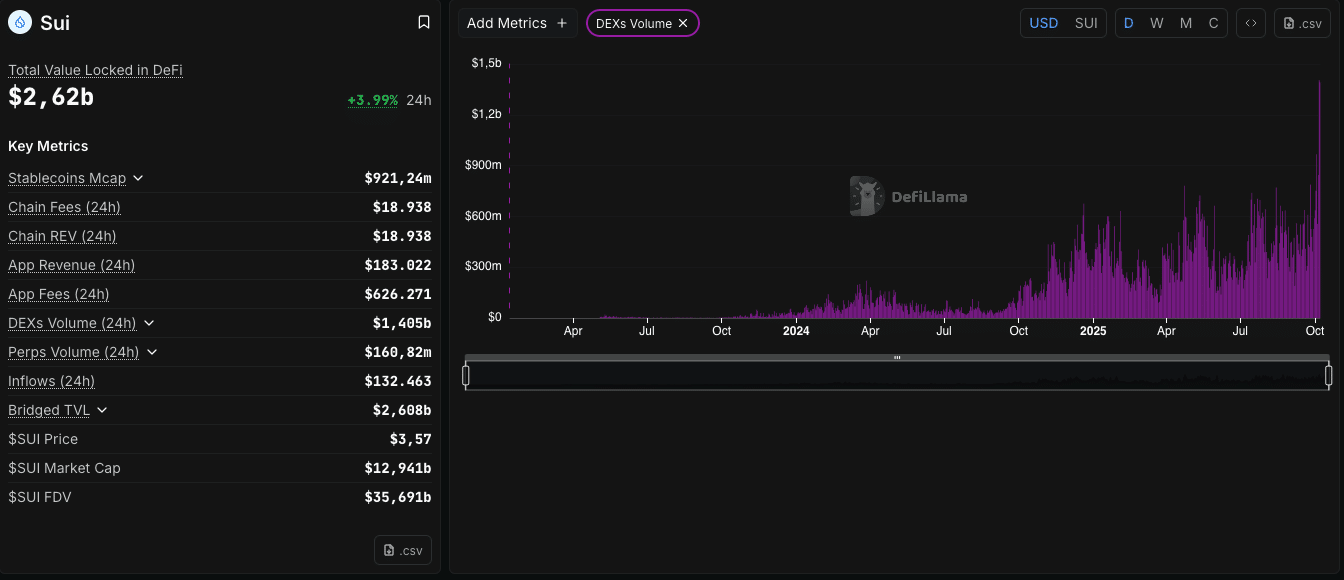The width and height of the screenshot is (1344, 580).
Task: Switch chart denomination to USD
Action: [x=1043, y=23]
